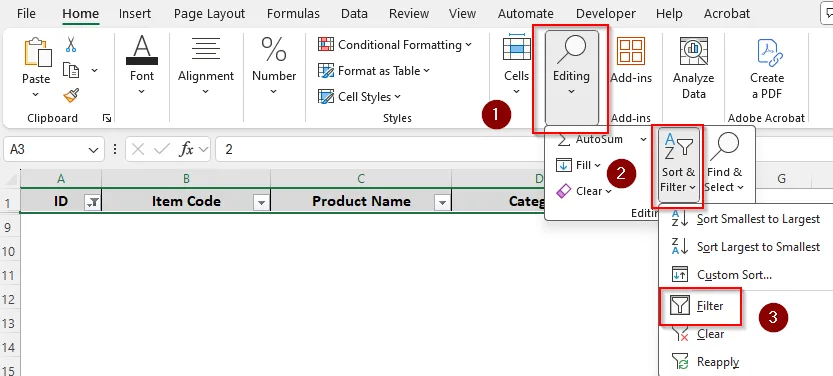Open the Product Name filter dropdown

tap(442, 202)
